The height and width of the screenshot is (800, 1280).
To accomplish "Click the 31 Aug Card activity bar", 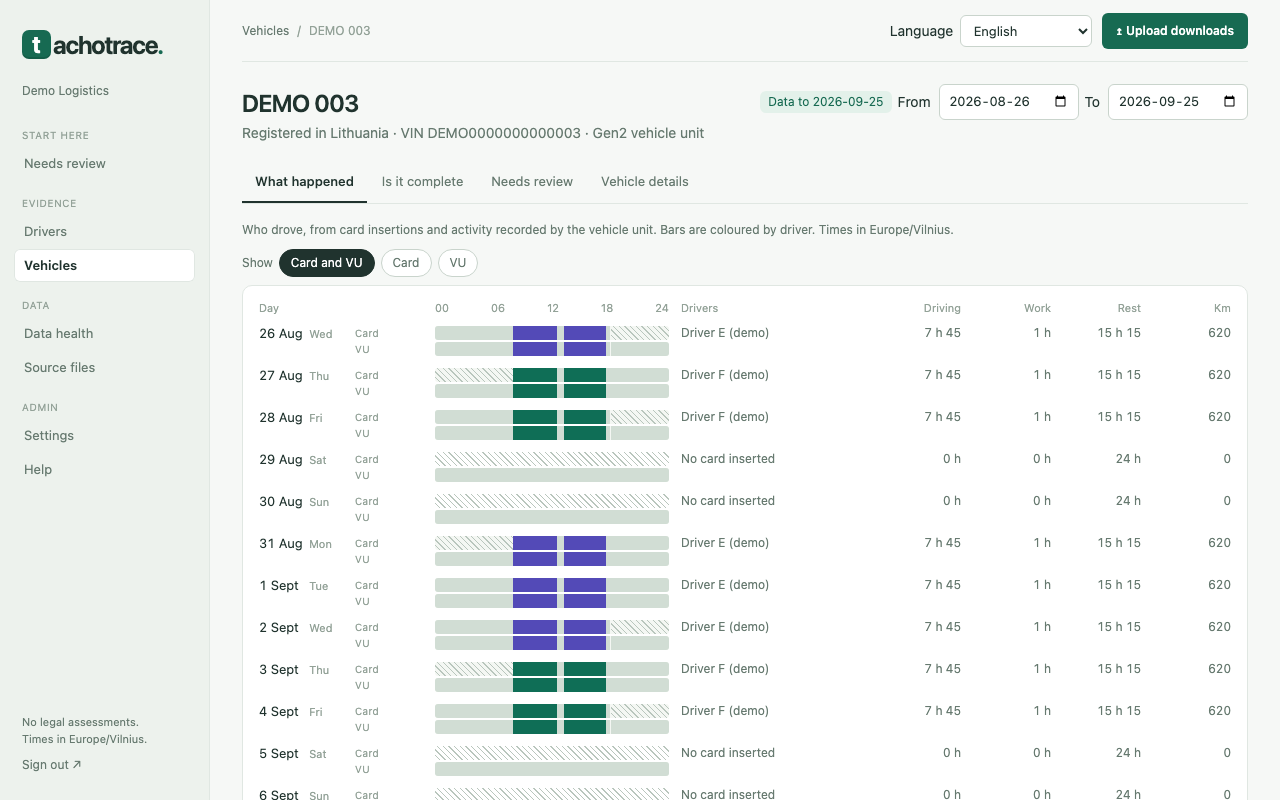I will point(552,543).
